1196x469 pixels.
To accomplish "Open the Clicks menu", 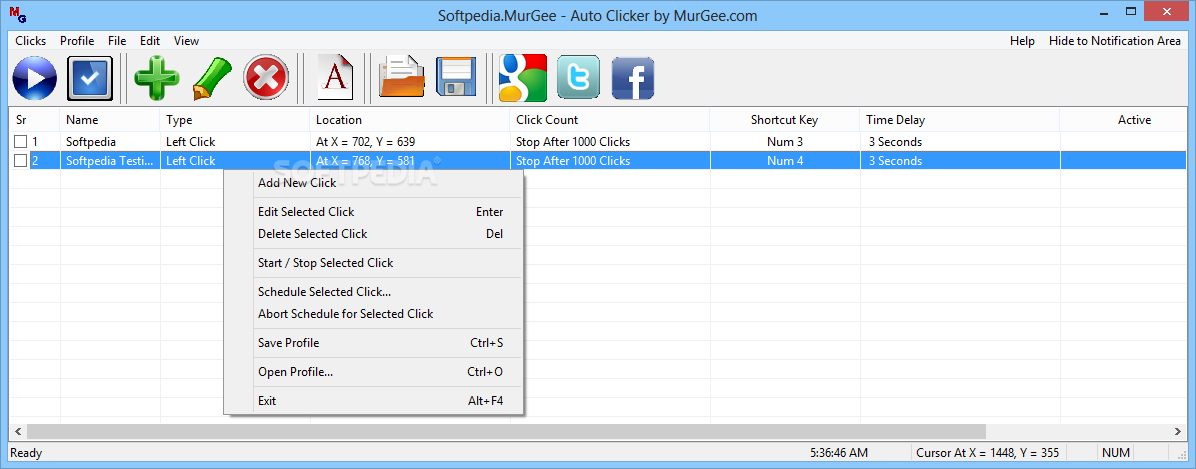I will (31, 41).
